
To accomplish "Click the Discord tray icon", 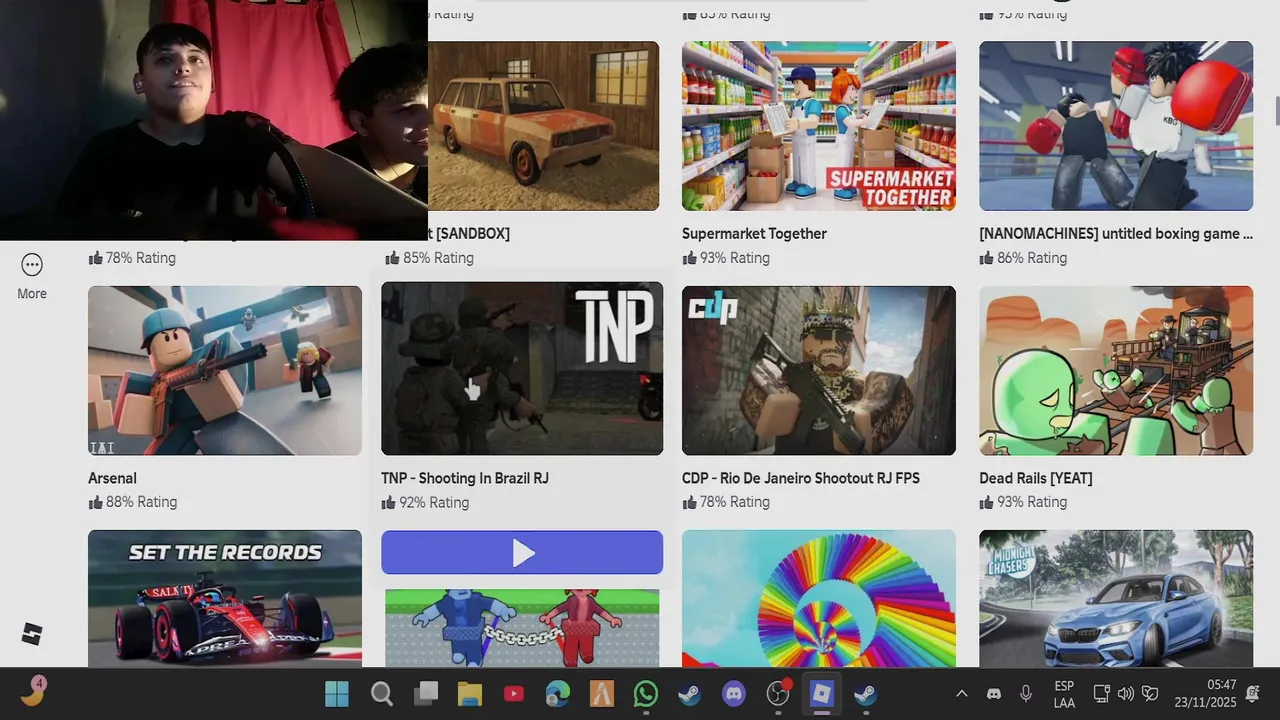I will click(994, 693).
